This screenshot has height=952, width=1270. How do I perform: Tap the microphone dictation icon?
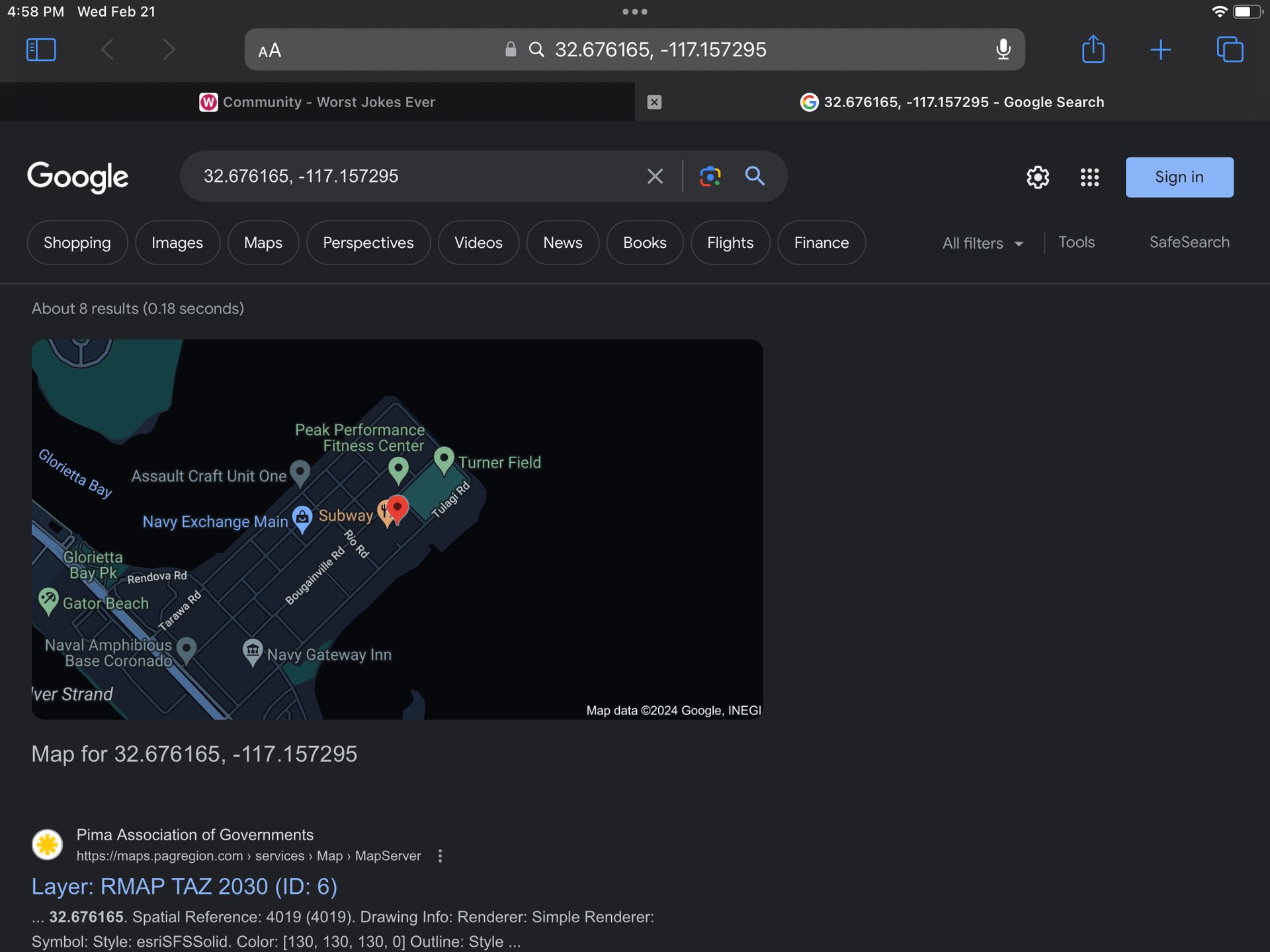[x=1003, y=50]
